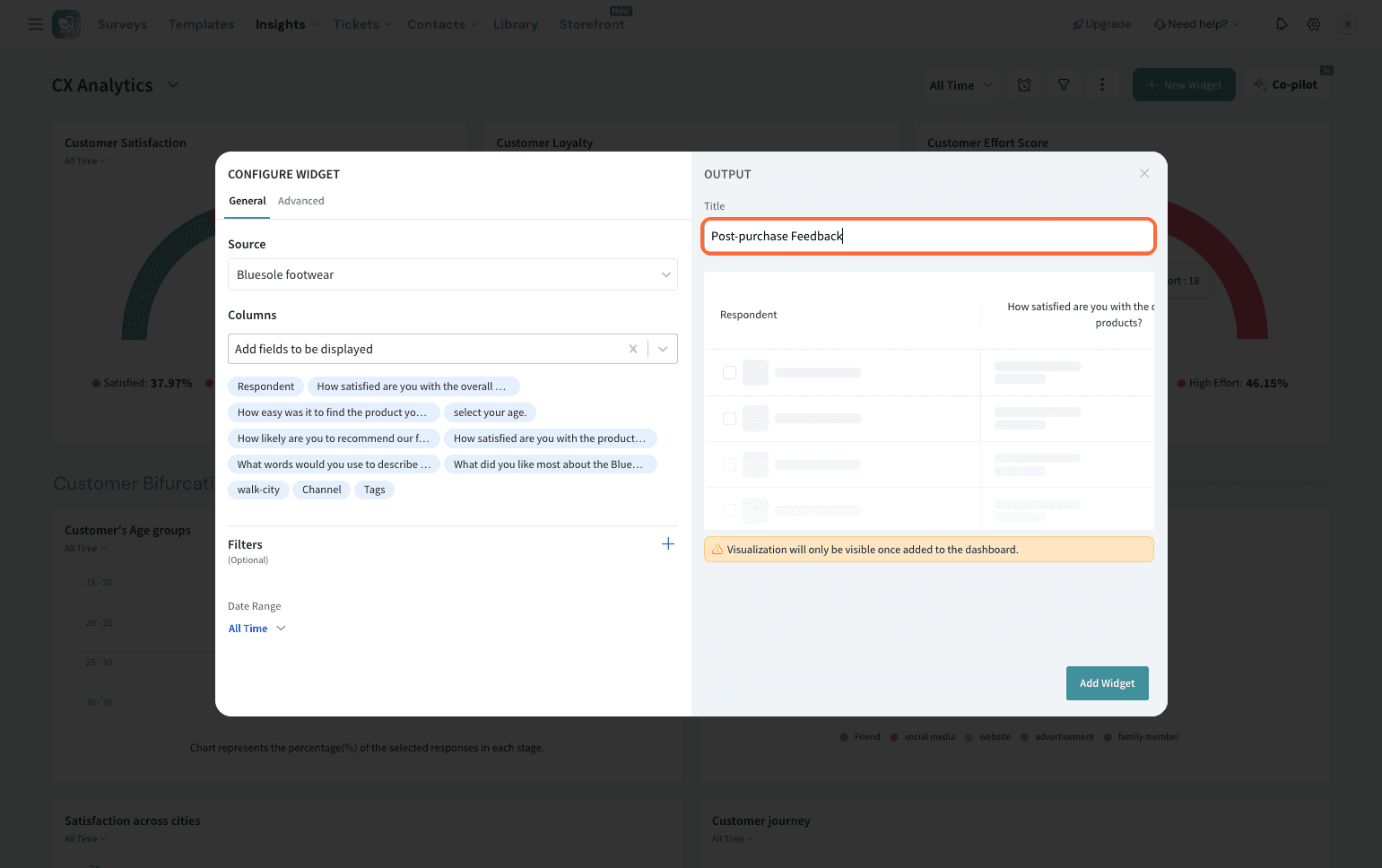Switch to the Advanced tab
This screenshot has width=1382, height=868.
click(300, 202)
